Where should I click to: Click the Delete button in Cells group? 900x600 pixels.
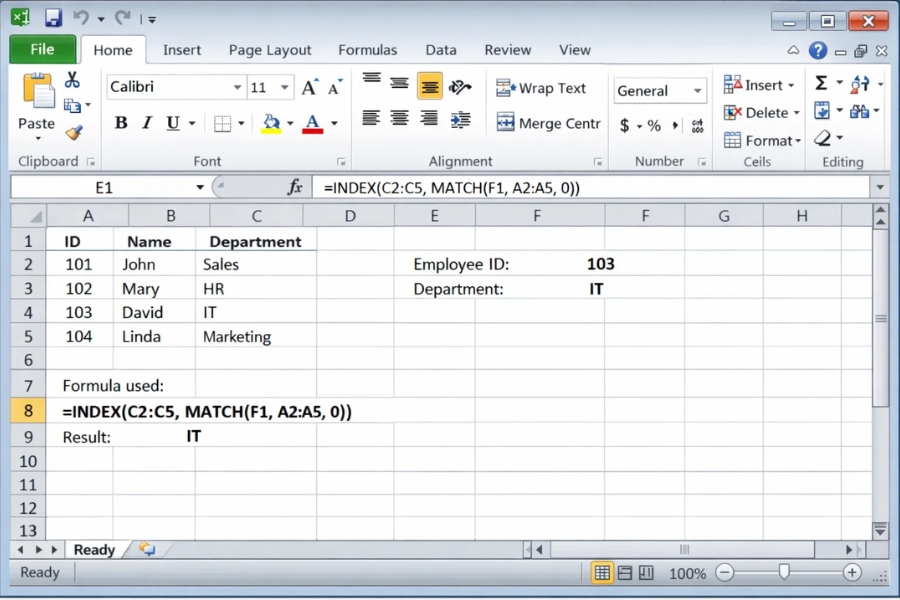(760, 113)
